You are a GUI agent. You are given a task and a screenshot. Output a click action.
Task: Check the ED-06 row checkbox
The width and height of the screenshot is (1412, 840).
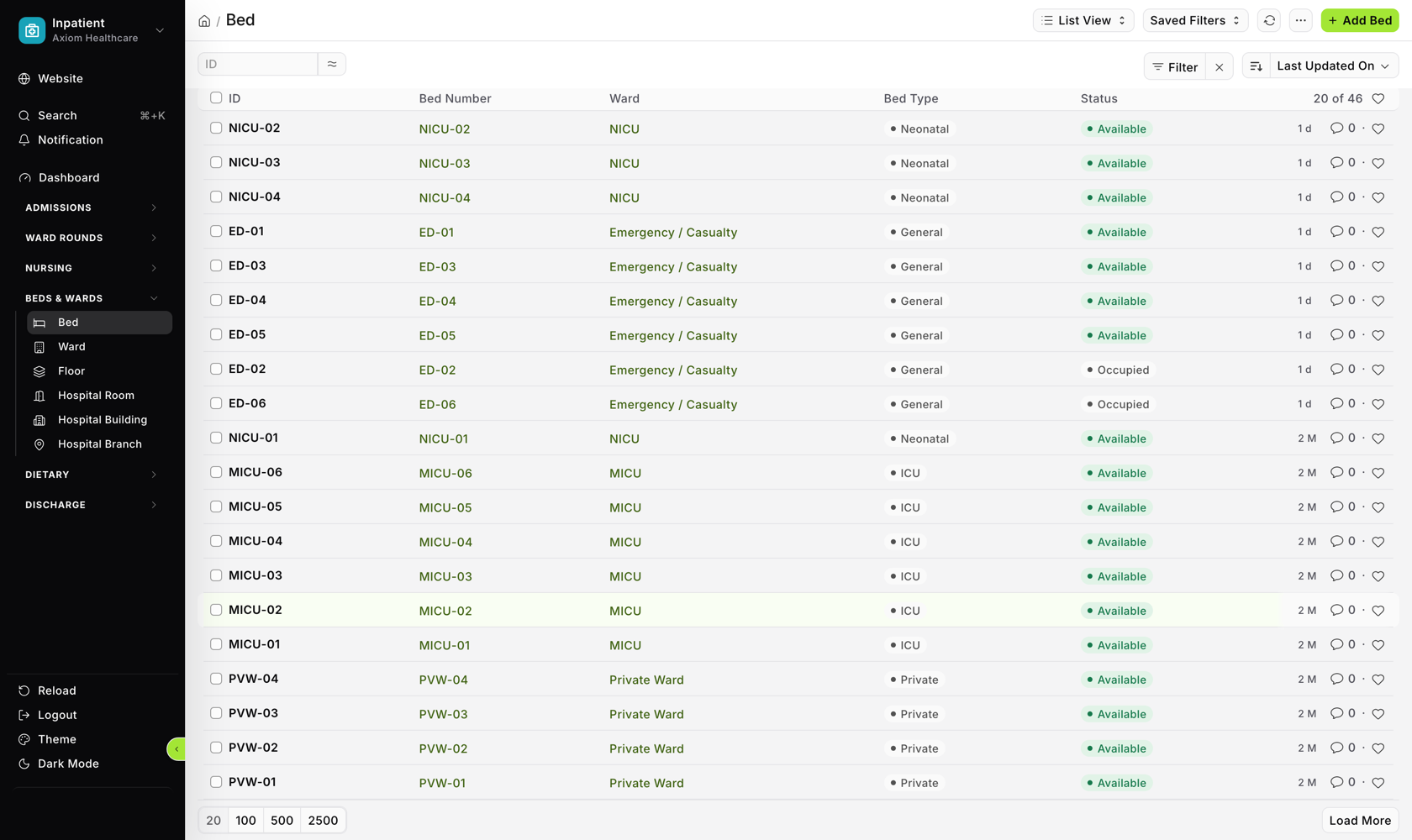pos(216,404)
